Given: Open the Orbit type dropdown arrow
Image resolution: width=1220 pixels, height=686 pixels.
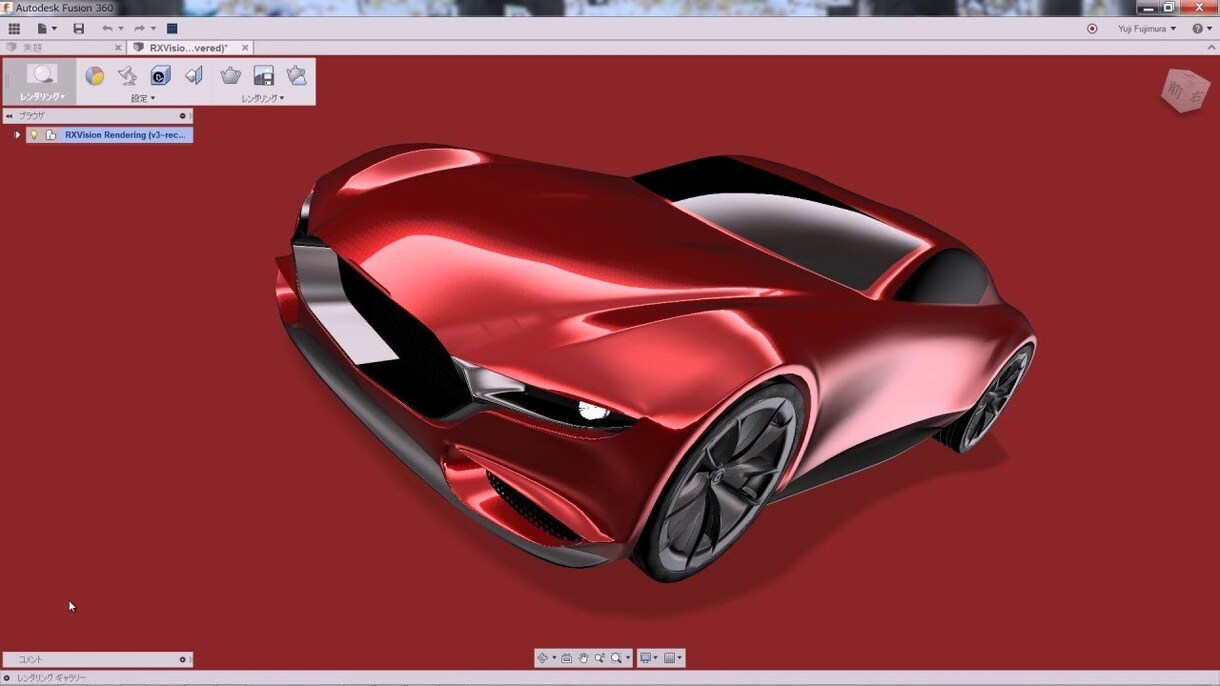Looking at the screenshot, I should coord(554,658).
